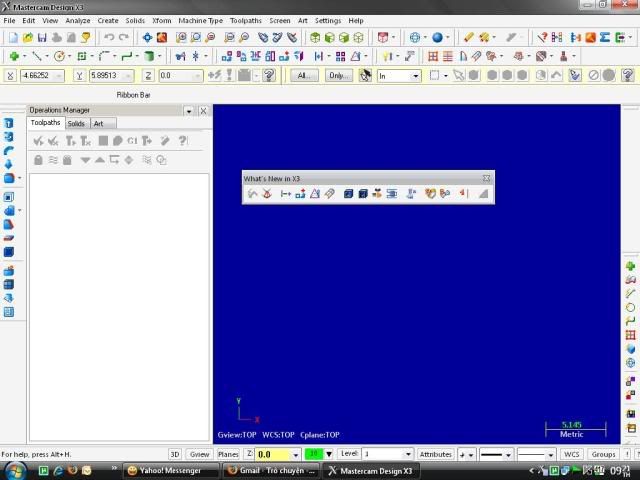Switch to Gmail window in taskbar
This screenshot has height=480, width=640.
[271, 471]
